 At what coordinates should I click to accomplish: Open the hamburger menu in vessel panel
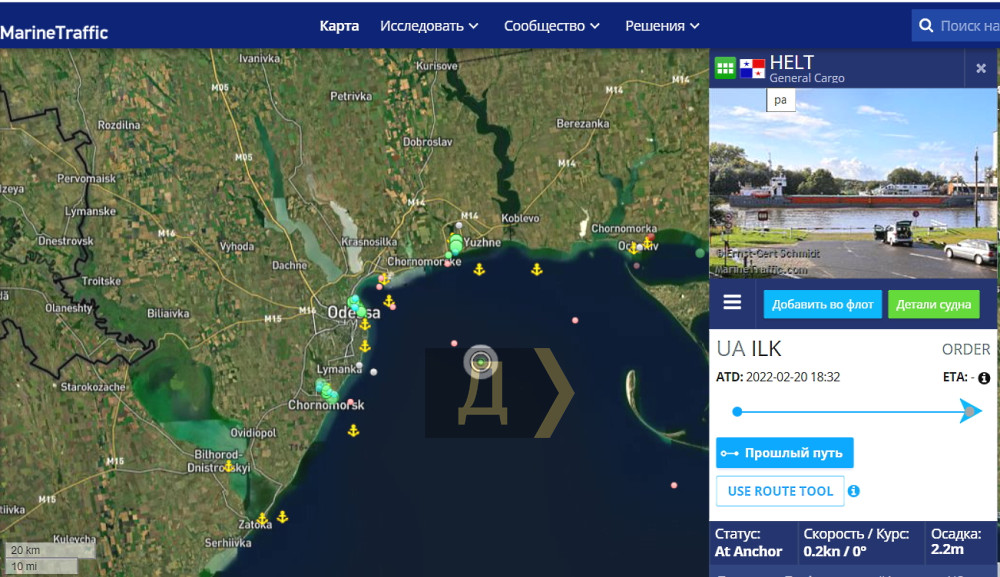point(732,303)
